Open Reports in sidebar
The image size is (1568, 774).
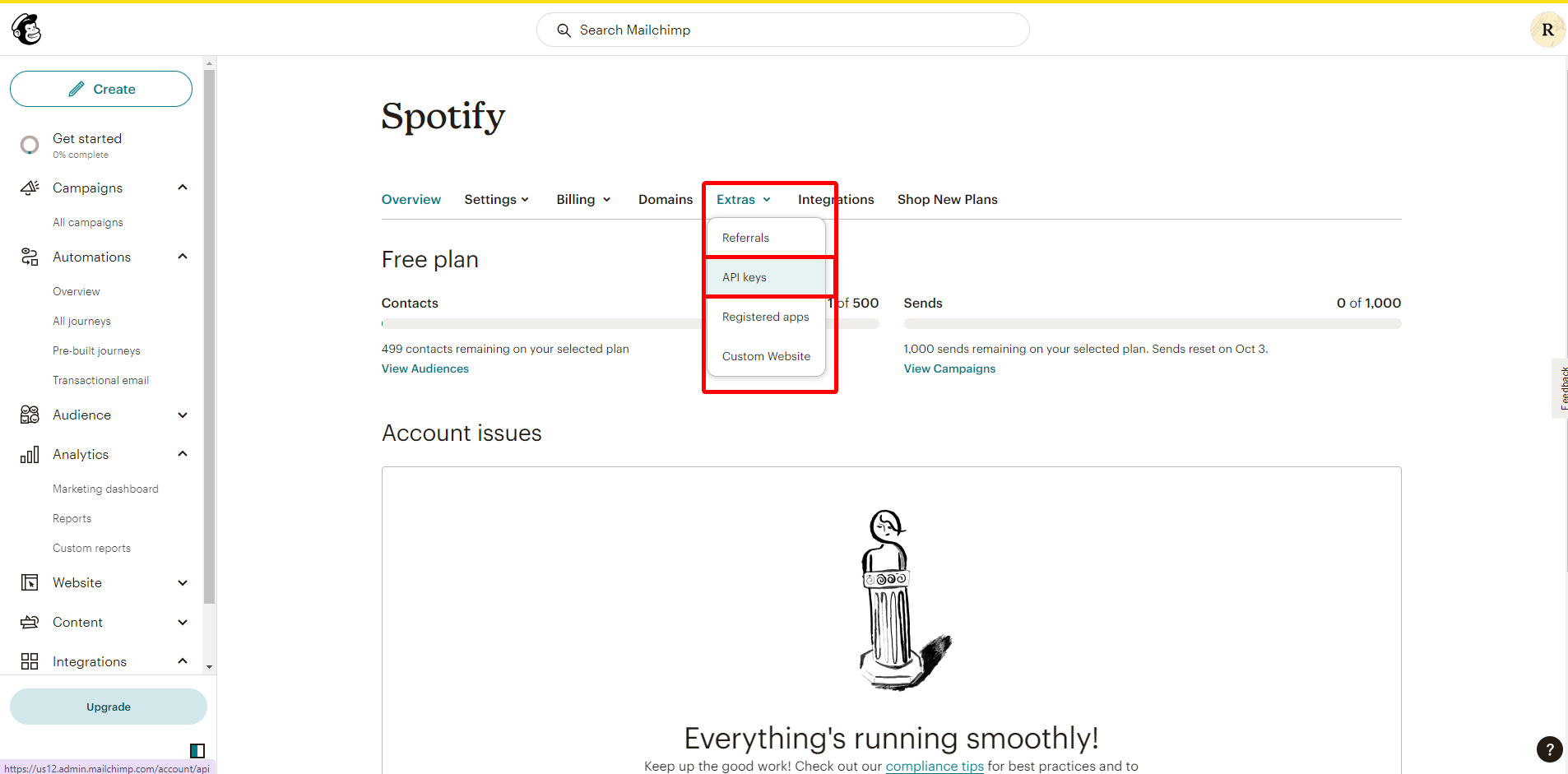click(x=72, y=518)
